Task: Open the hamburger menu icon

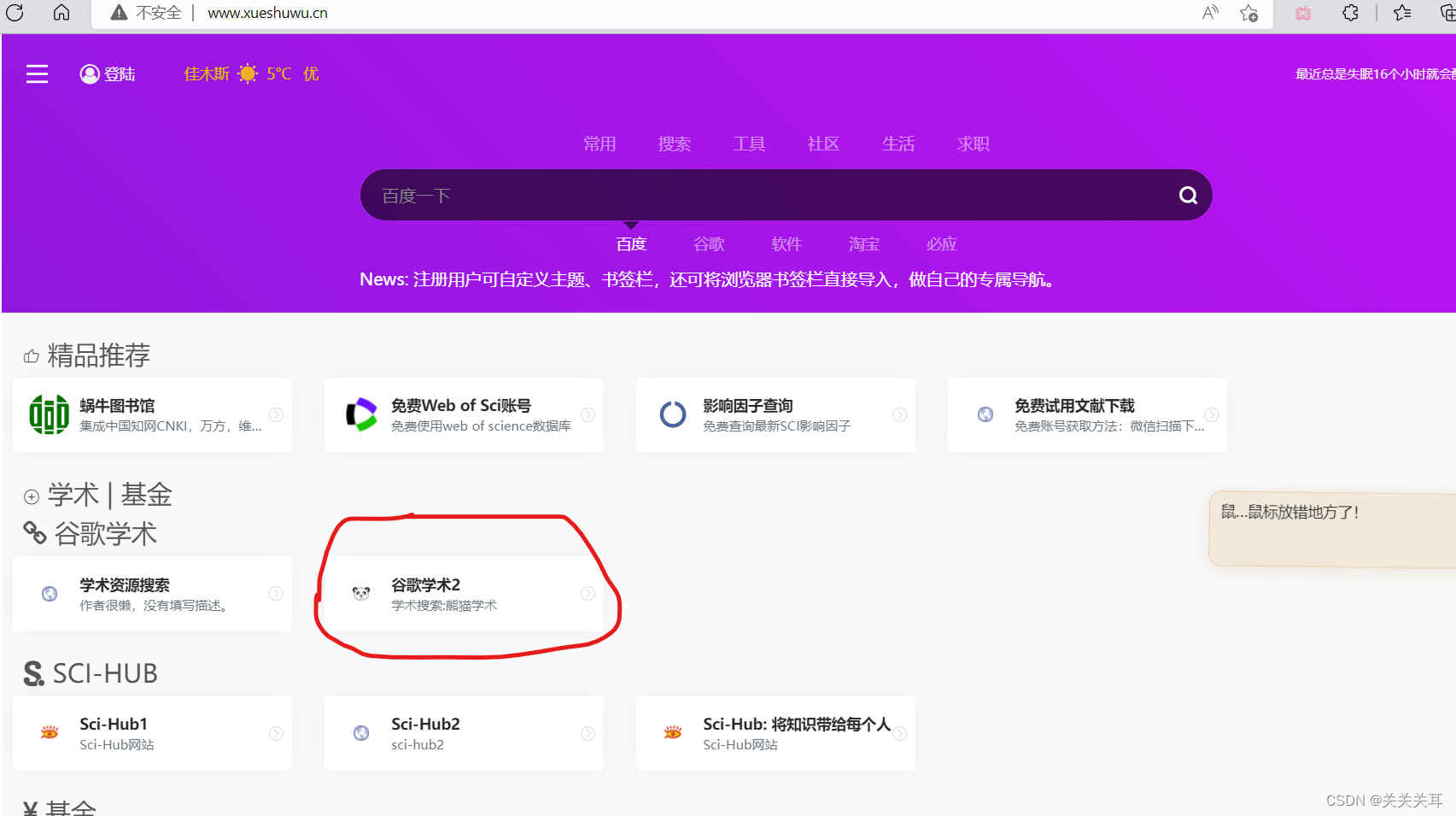Action: point(37,74)
